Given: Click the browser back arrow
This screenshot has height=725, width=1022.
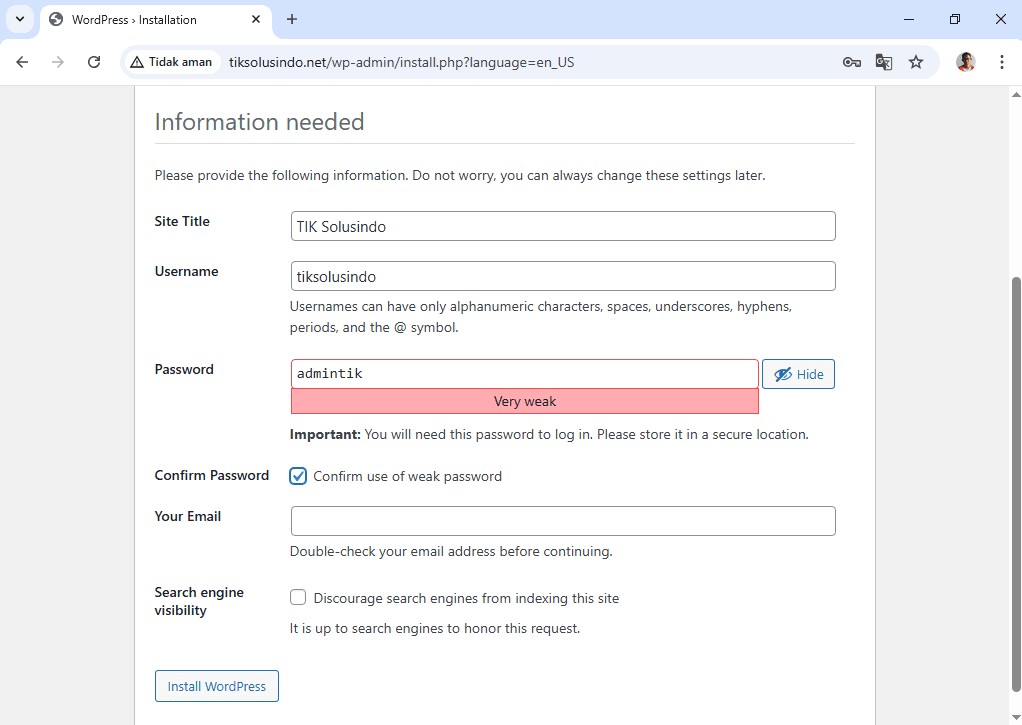Looking at the screenshot, I should pyautogui.click(x=22, y=62).
